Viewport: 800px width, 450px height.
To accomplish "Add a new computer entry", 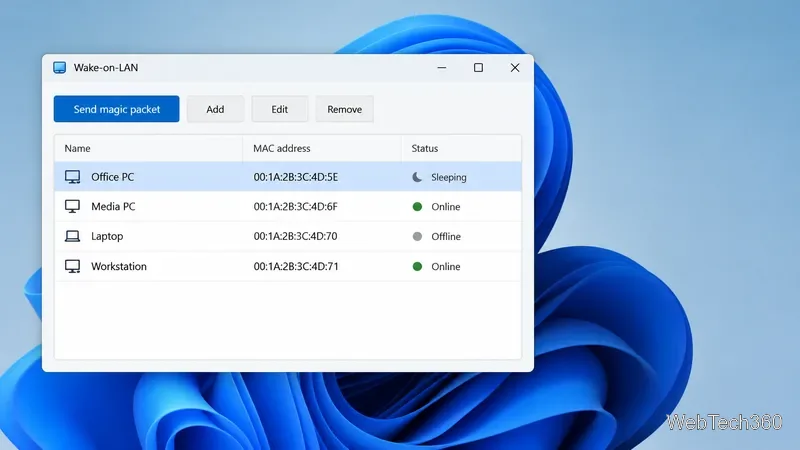I will [215, 109].
